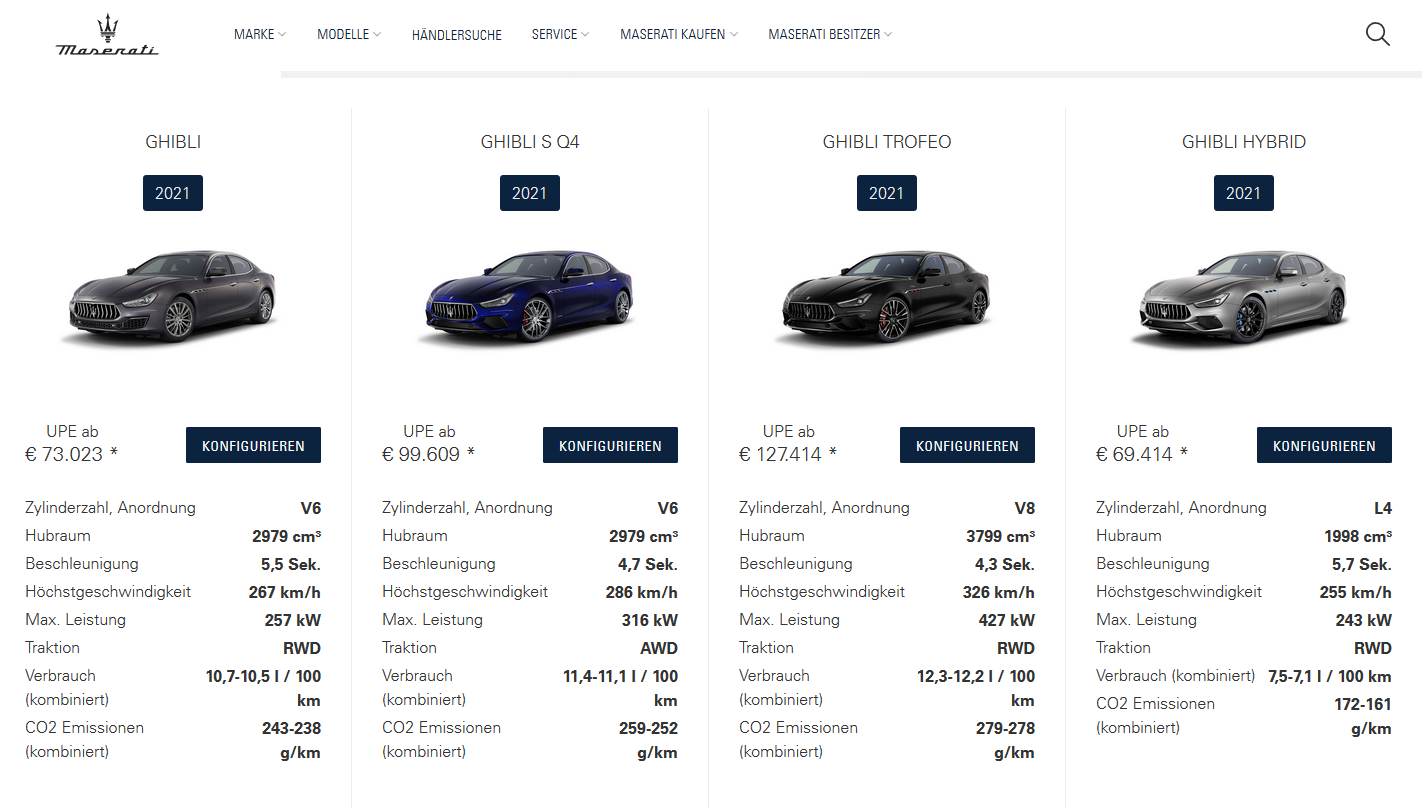
Task: Expand the MASERATI BESITZER menu
Action: pyautogui.click(x=830, y=34)
